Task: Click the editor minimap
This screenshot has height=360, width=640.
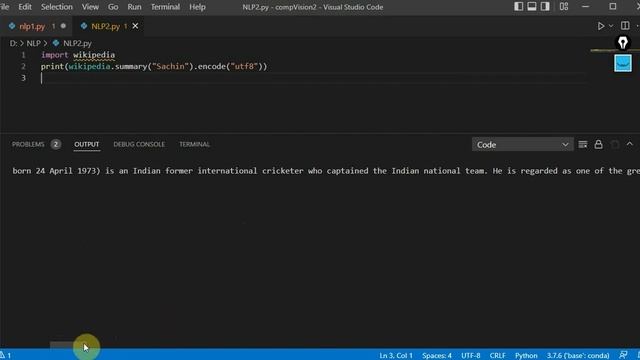Action: pyautogui.click(x=614, y=51)
